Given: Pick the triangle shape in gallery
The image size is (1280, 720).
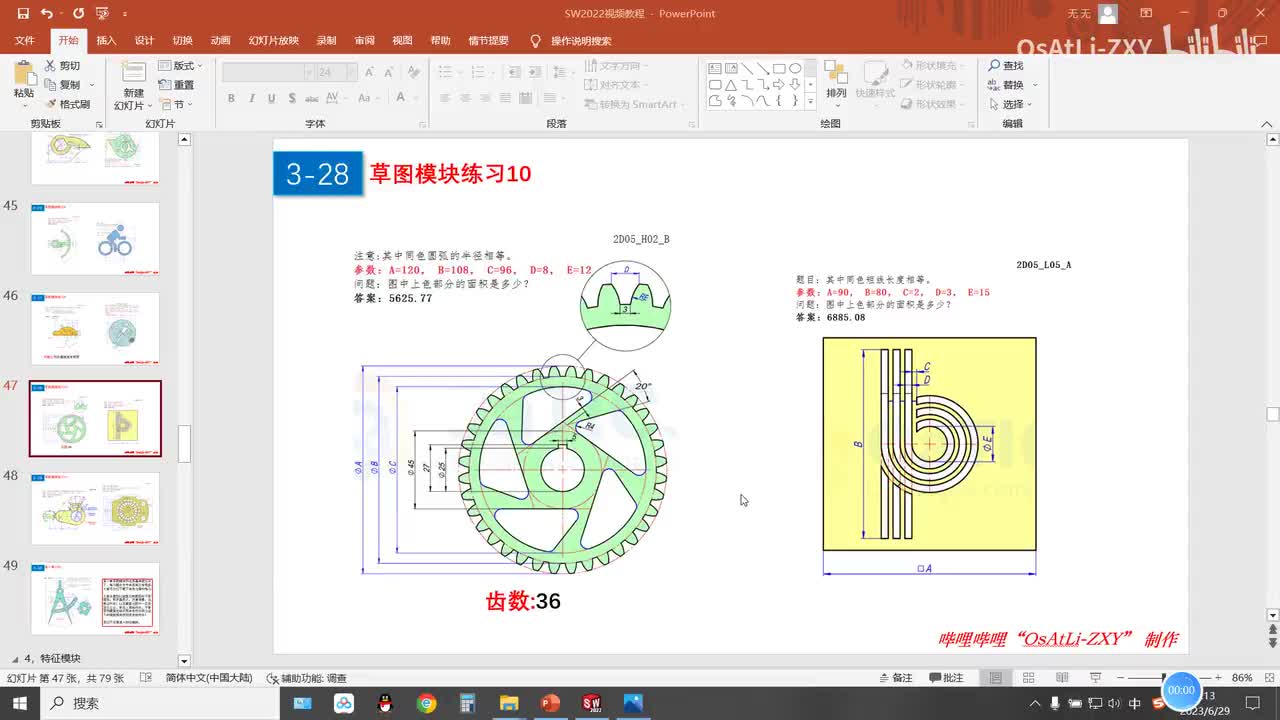Looking at the screenshot, I should coord(731,84).
